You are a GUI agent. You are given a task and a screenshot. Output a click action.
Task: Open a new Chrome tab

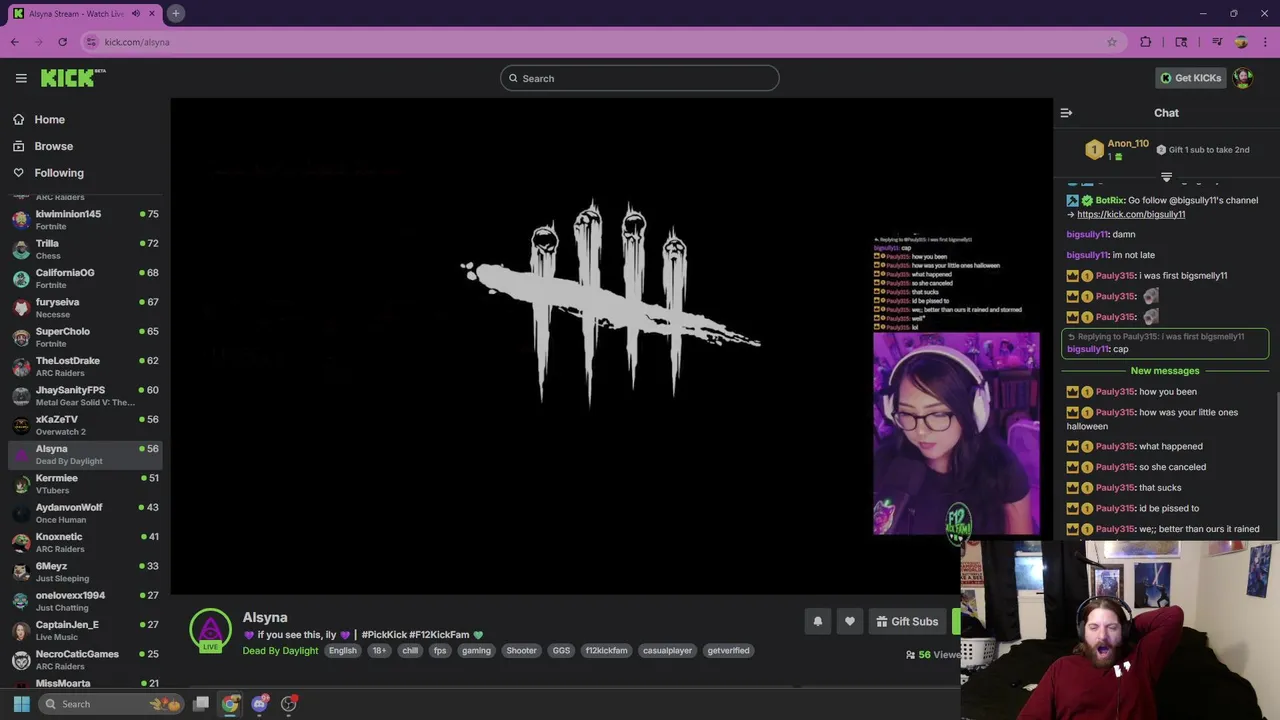point(175,13)
